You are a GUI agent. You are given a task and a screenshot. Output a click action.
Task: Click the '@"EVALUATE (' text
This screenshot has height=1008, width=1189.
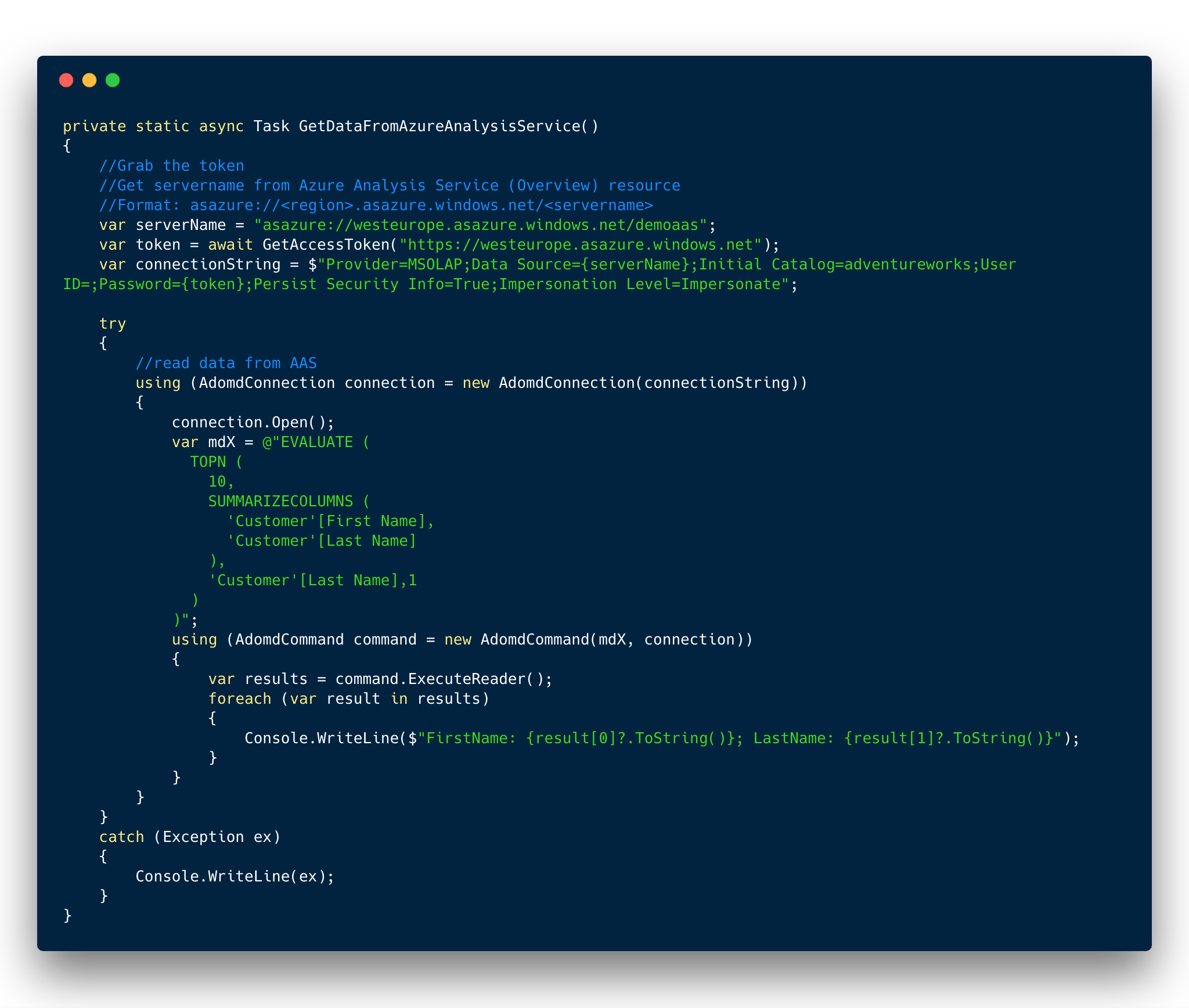coord(316,442)
